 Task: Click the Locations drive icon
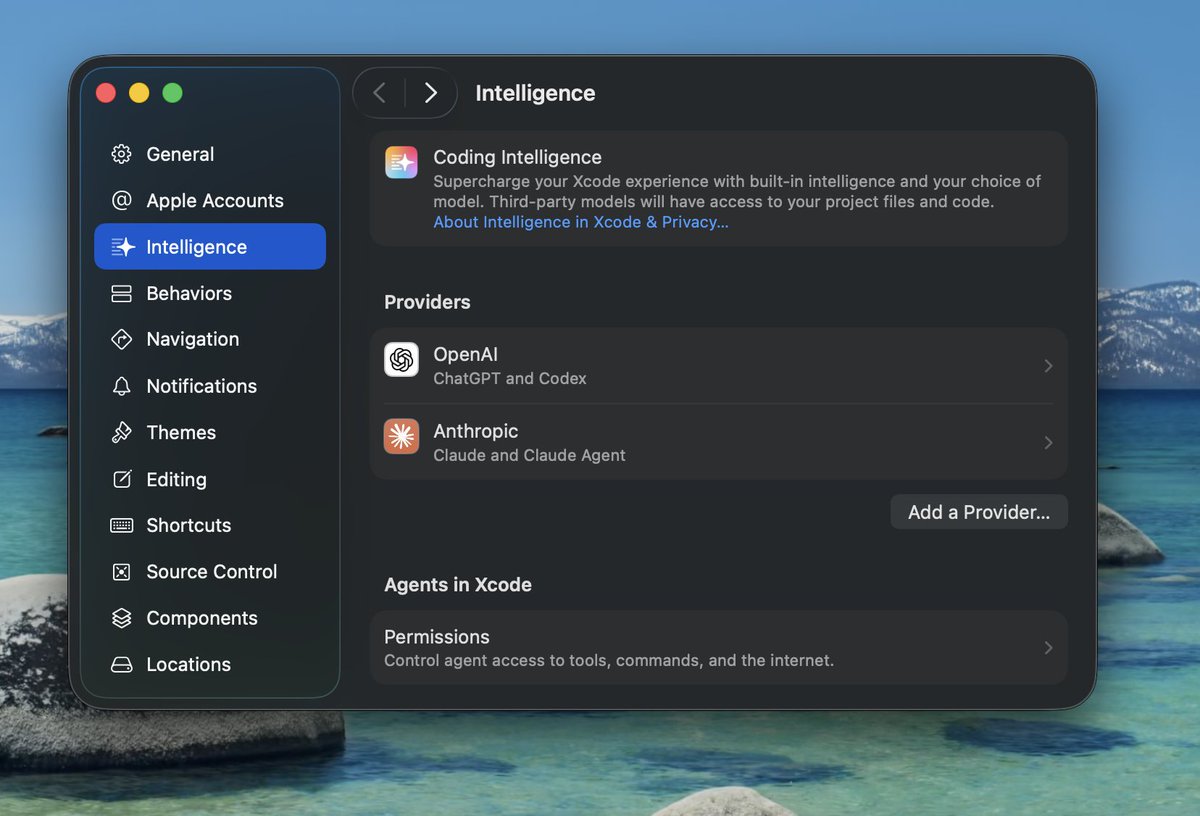(122, 664)
